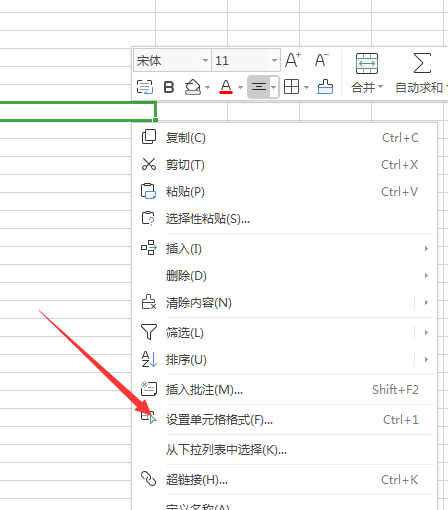
Task: Toggle center alignment button
Action: coord(259,87)
